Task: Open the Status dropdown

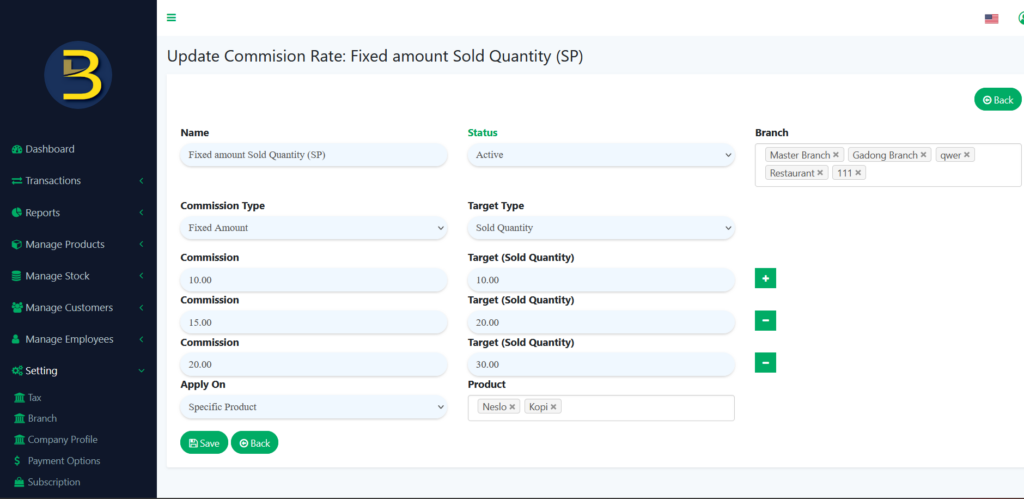Action: tap(600, 155)
